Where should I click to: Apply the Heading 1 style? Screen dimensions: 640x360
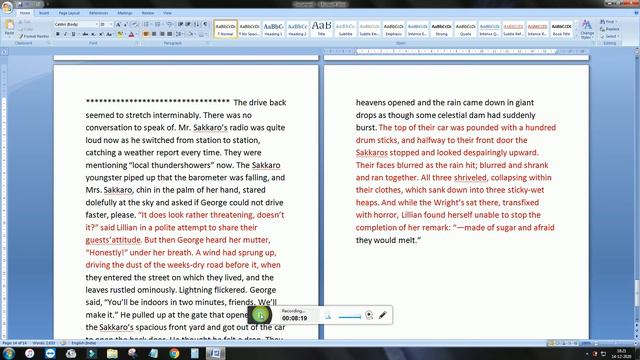coord(273,29)
